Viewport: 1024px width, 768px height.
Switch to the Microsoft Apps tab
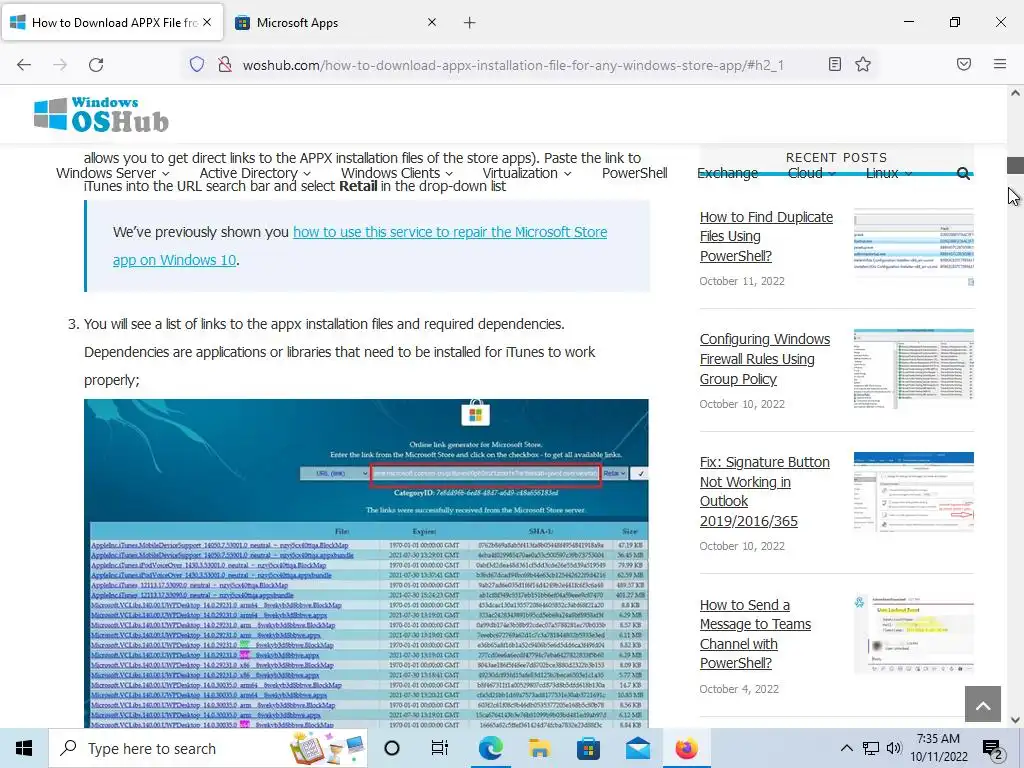point(335,23)
